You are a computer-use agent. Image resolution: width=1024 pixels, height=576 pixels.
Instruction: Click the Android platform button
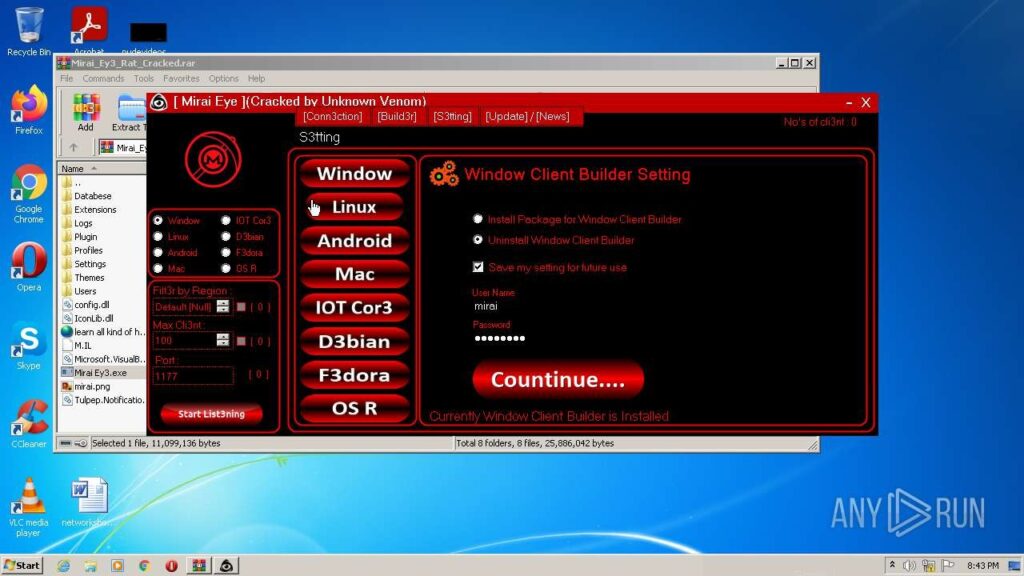click(355, 241)
